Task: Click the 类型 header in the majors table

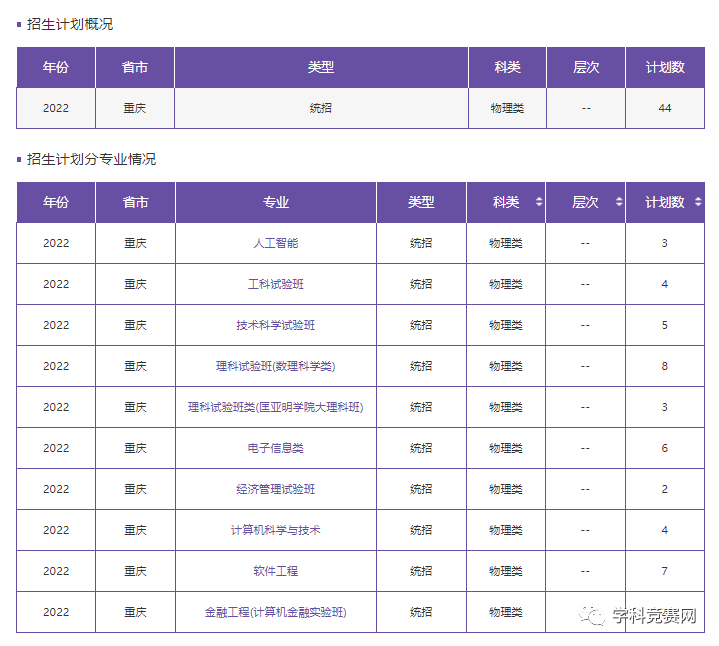Action: pyautogui.click(x=421, y=202)
